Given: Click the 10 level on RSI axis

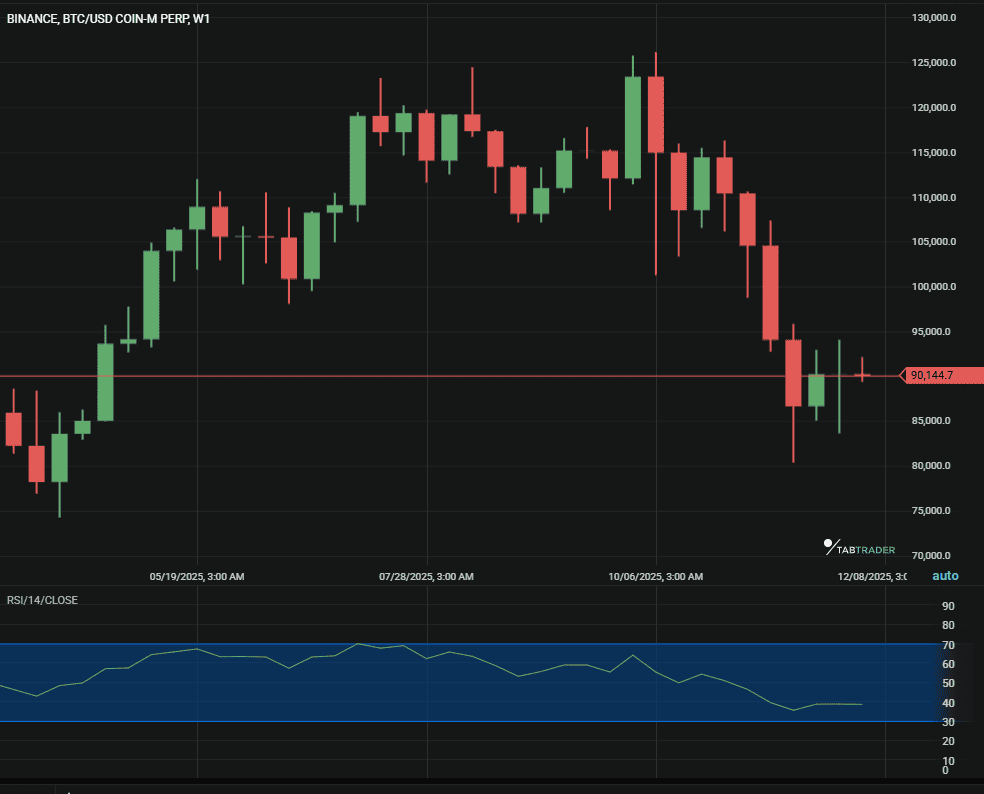Looking at the screenshot, I should pyautogui.click(x=946, y=759).
